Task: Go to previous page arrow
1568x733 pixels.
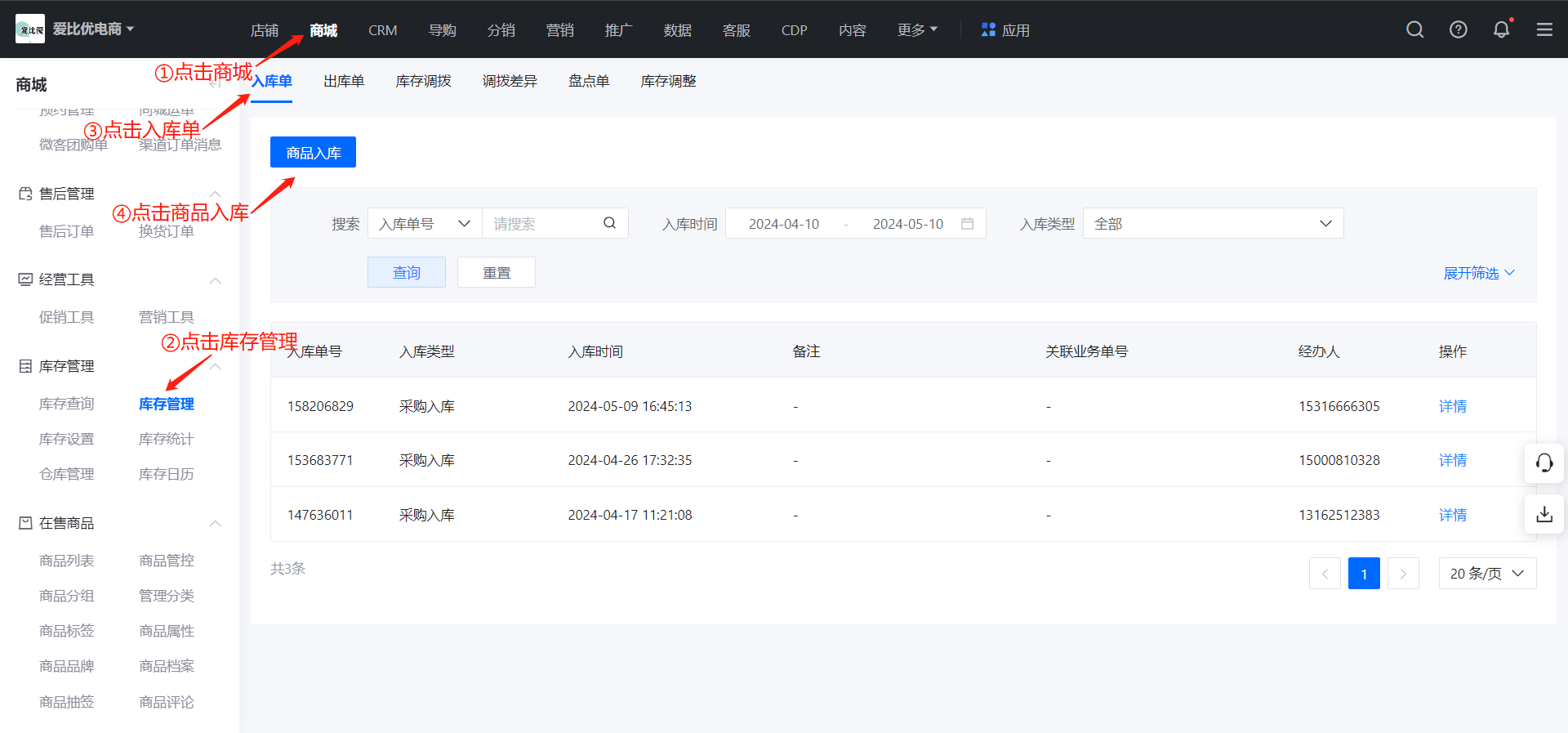Action: [1325, 574]
